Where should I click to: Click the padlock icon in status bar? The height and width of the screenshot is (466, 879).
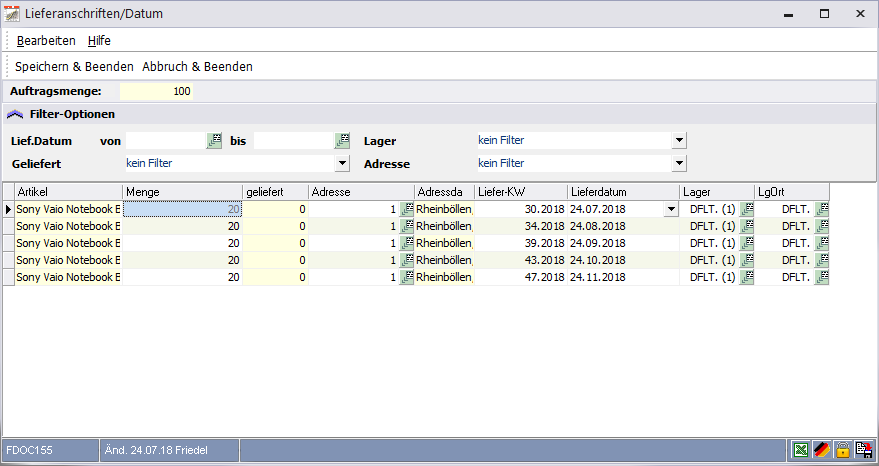coord(843,450)
